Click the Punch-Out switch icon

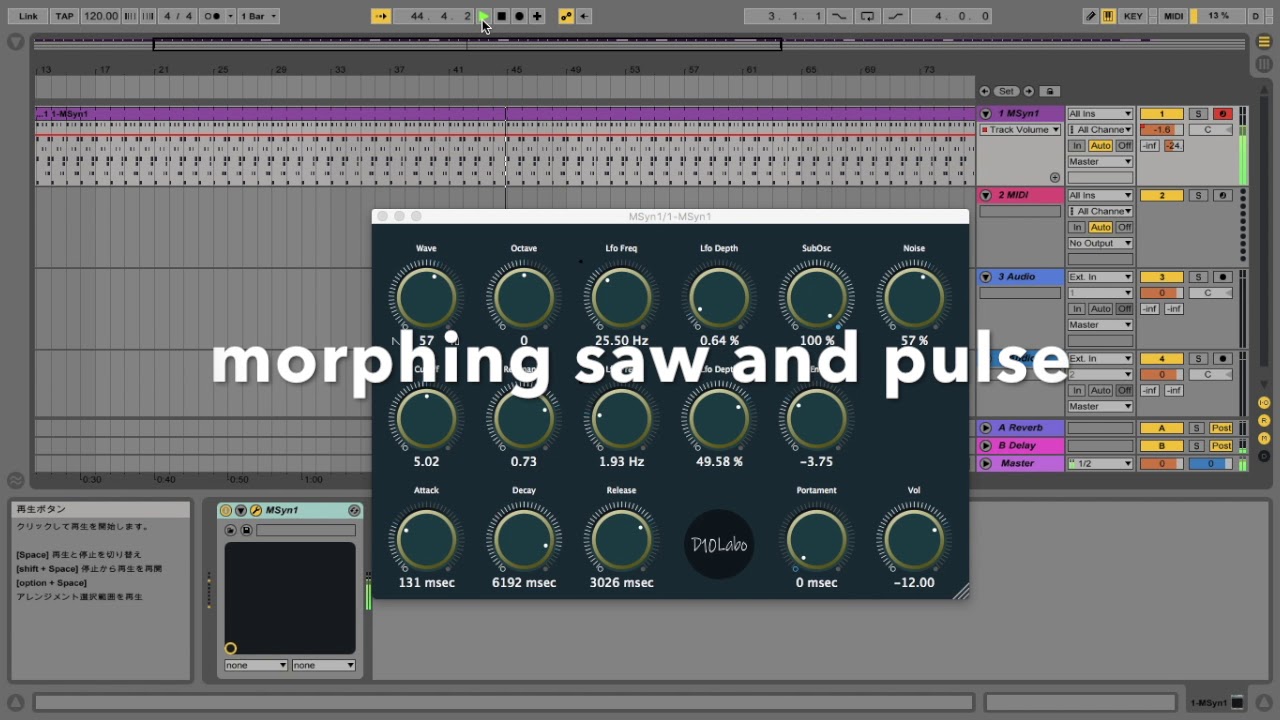pyautogui.click(x=895, y=16)
